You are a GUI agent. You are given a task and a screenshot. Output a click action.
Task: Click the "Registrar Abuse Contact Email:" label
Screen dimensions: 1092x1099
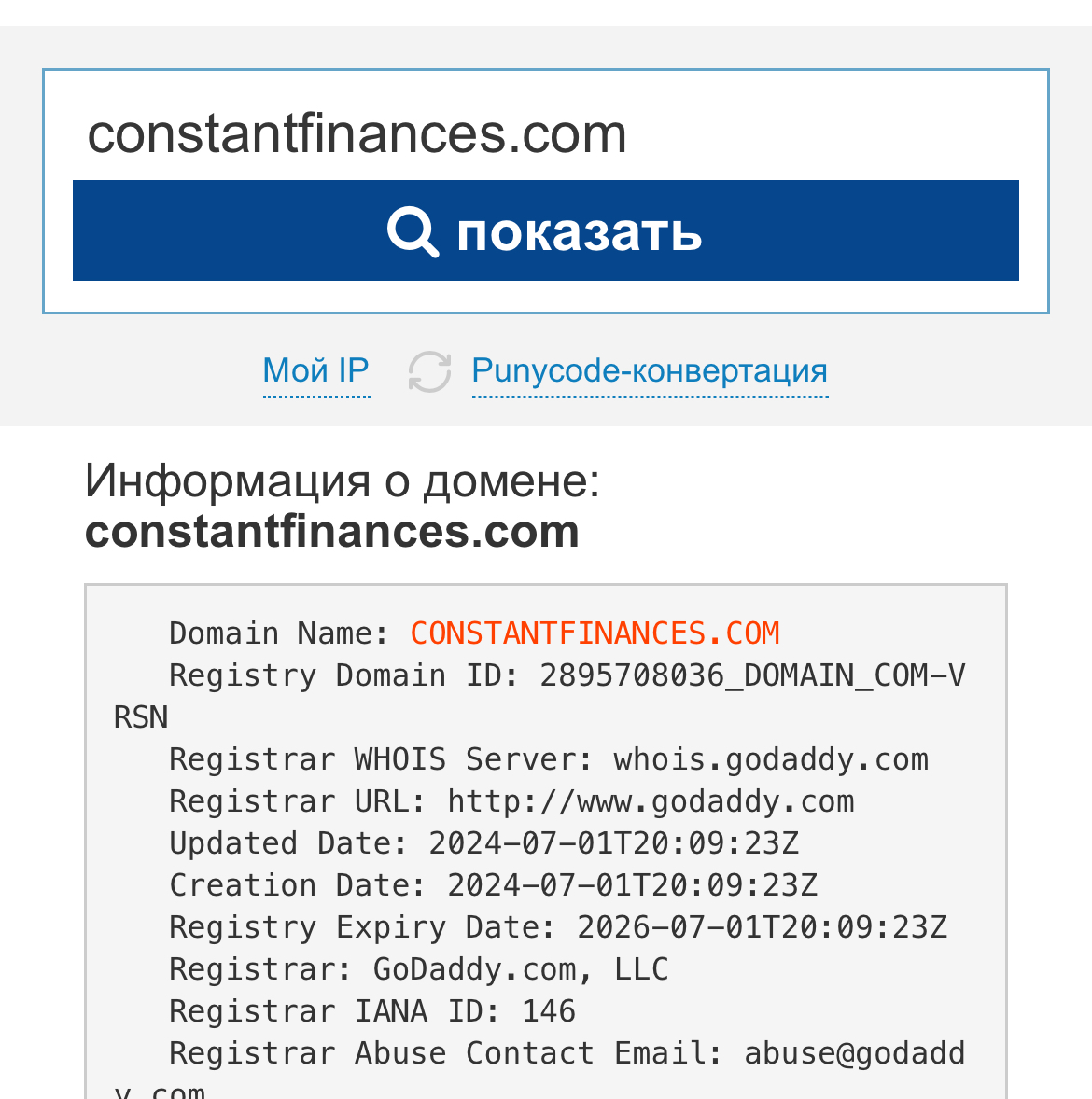click(446, 1053)
